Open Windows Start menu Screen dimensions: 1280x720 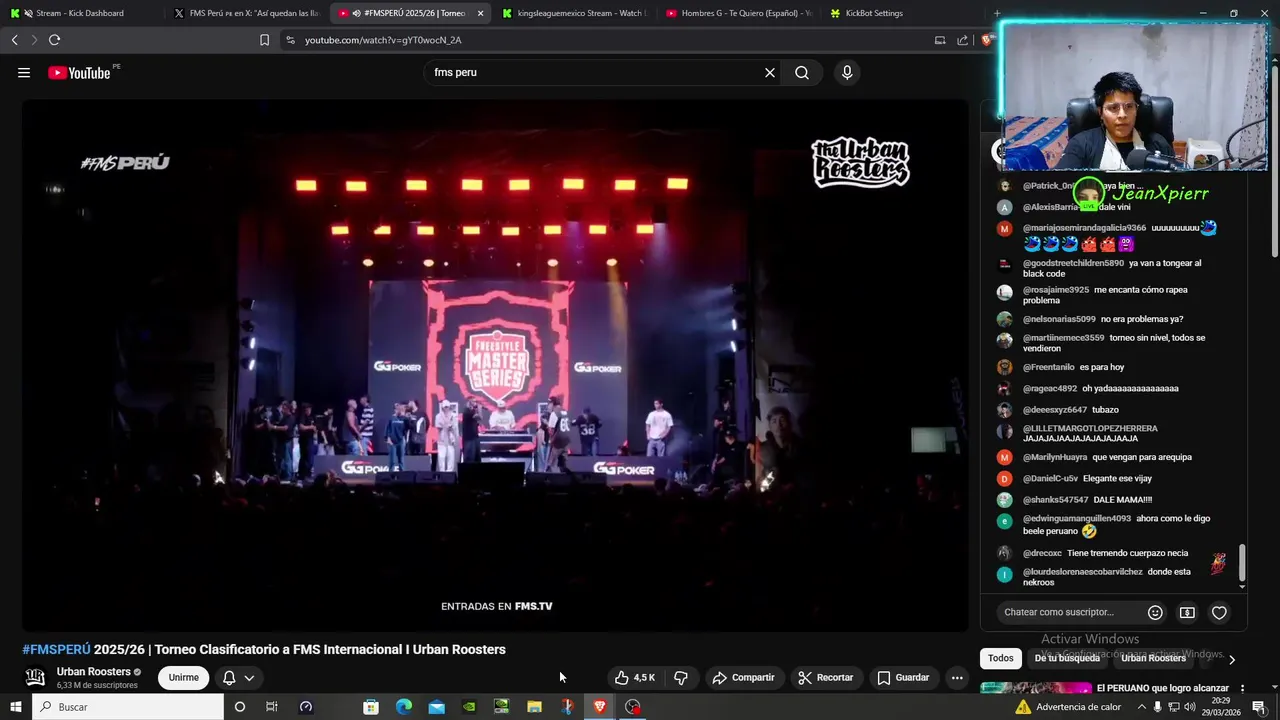pos(16,707)
